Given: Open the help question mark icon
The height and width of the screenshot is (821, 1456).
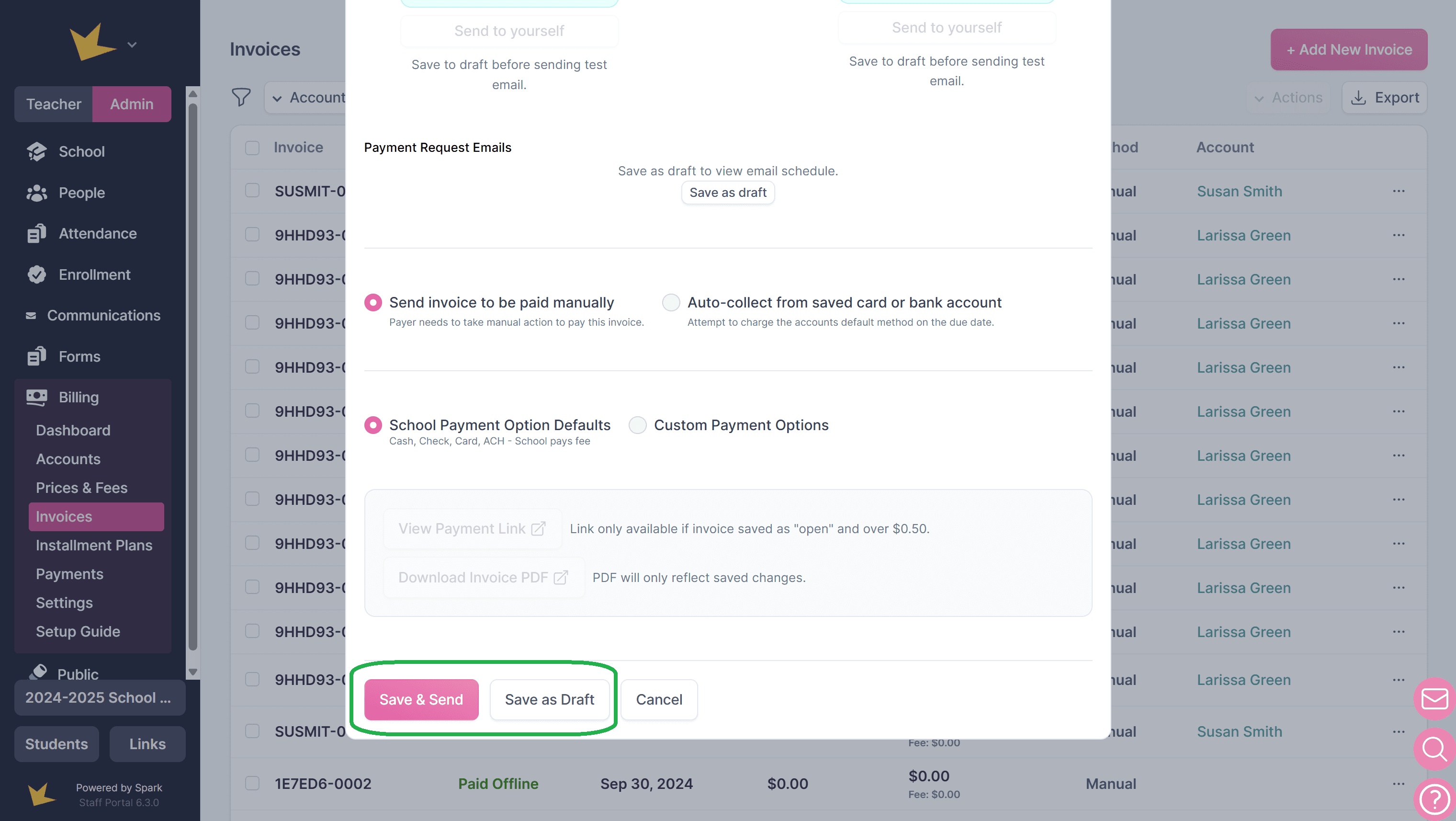Looking at the screenshot, I should pyautogui.click(x=1434, y=799).
